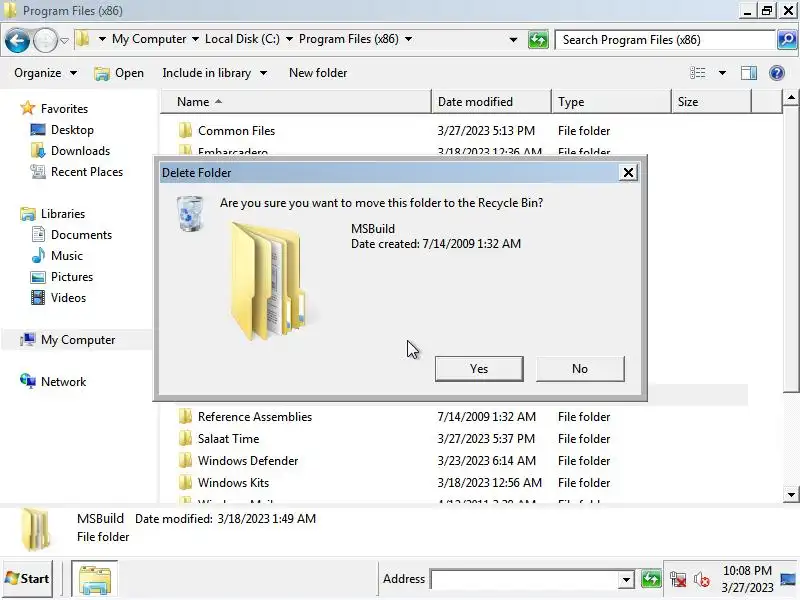Click scroll up arrow of file list

point(791,97)
